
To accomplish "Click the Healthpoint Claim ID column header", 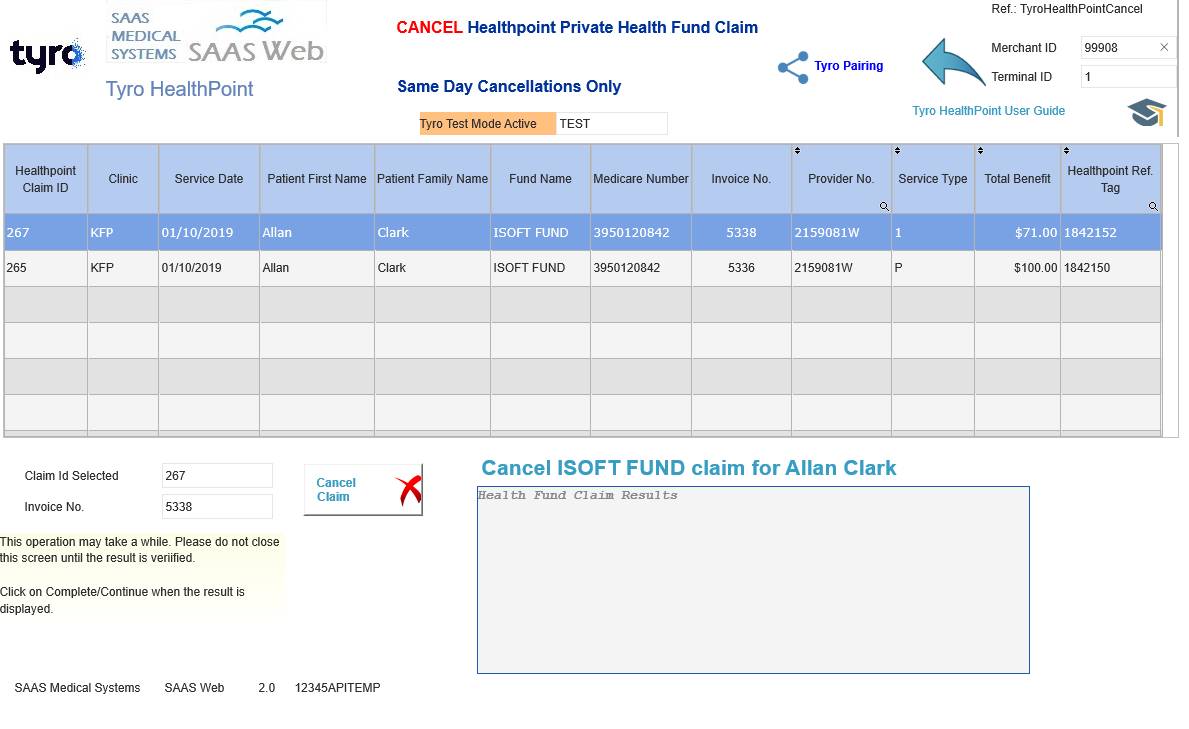I will [x=45, y=179].
